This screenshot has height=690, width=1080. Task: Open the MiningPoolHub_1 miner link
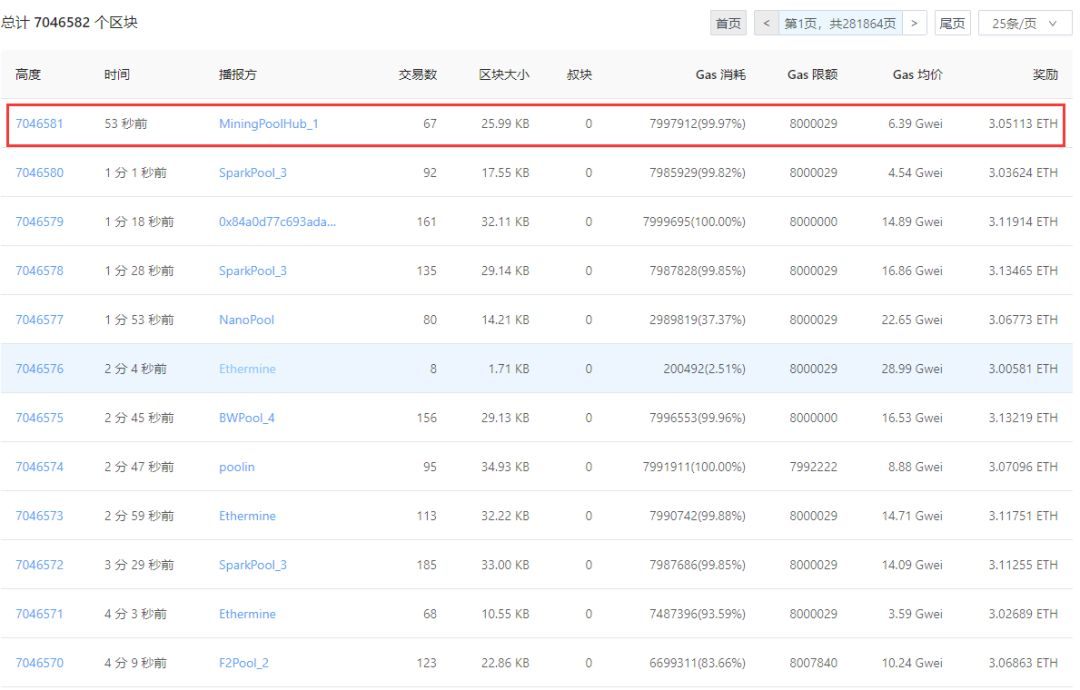(269, 124)
